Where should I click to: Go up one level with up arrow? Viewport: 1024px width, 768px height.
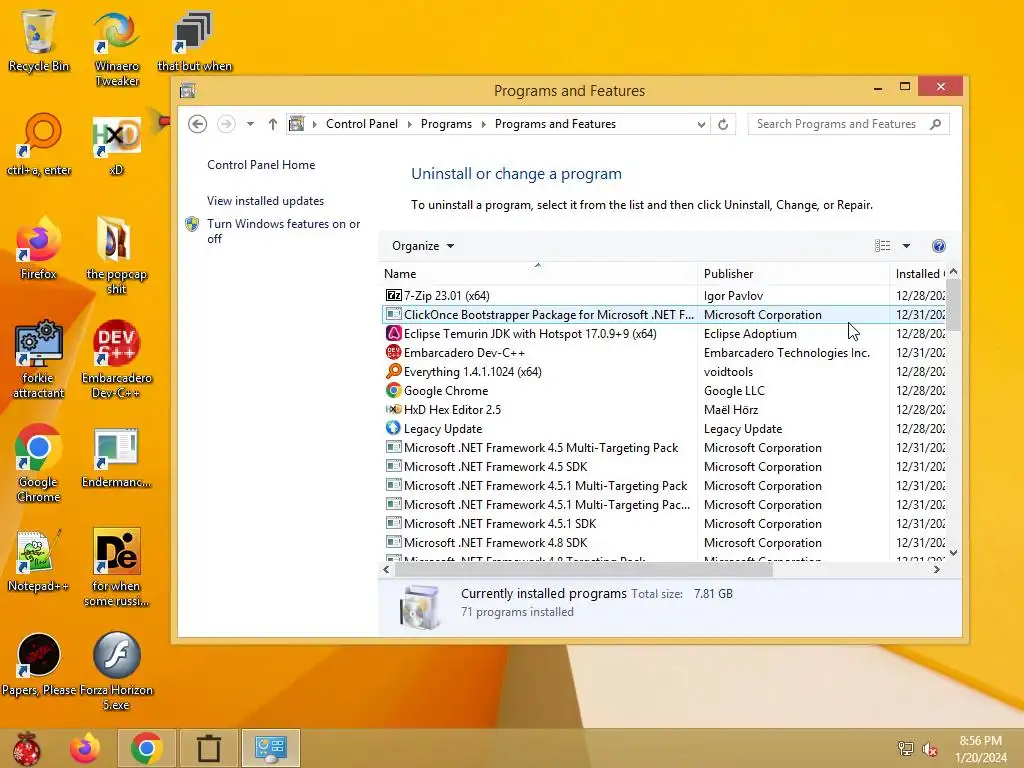tap(272, 124)
